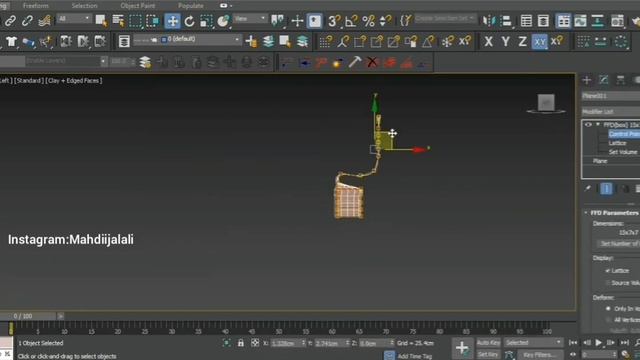Restrict transform to Z axis
The image size is (640, 360).
point(522,42)
